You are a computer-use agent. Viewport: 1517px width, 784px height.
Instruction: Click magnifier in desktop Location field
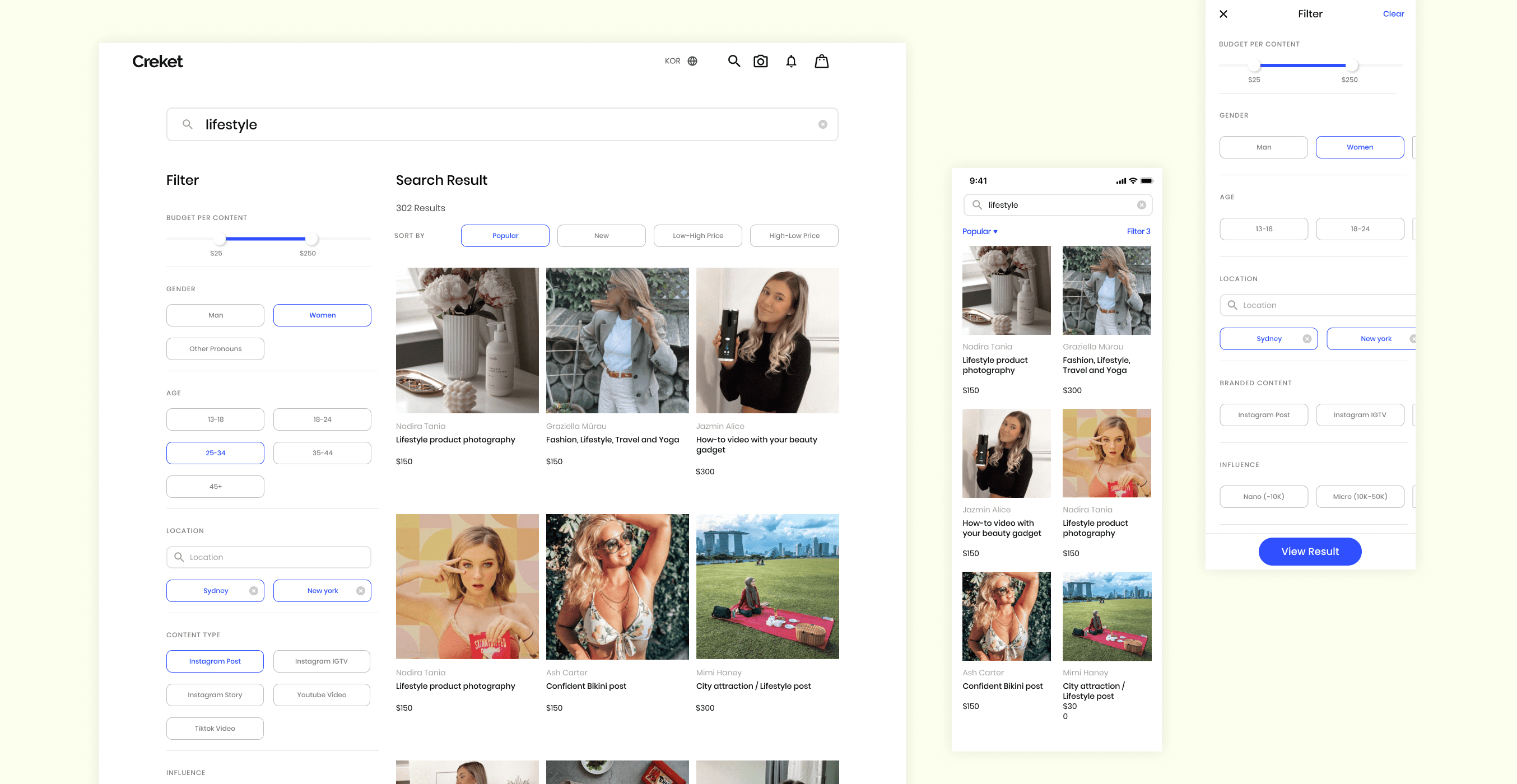(x=179, y=557)
